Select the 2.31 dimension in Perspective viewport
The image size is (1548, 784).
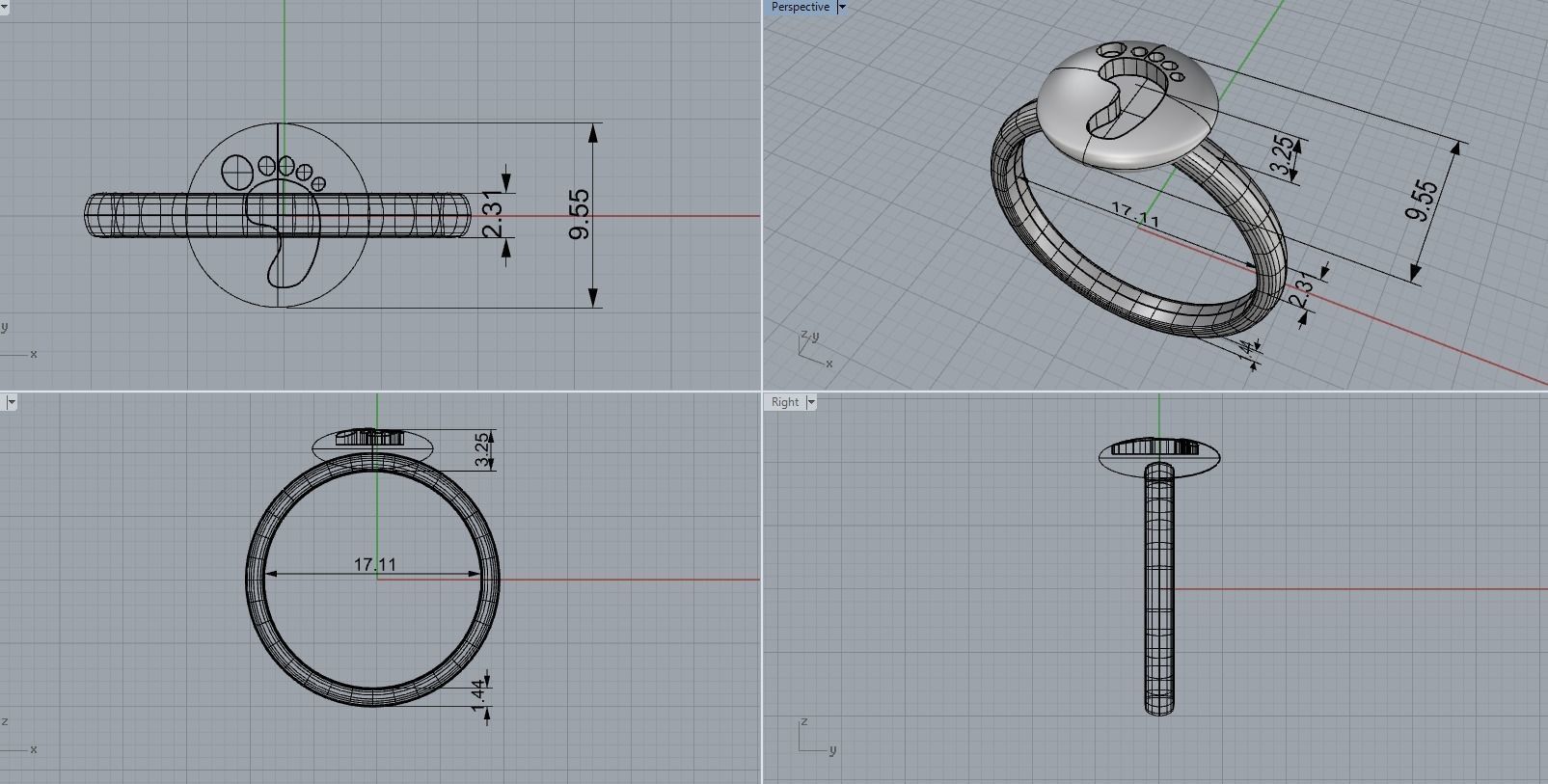click(1300, 290)
